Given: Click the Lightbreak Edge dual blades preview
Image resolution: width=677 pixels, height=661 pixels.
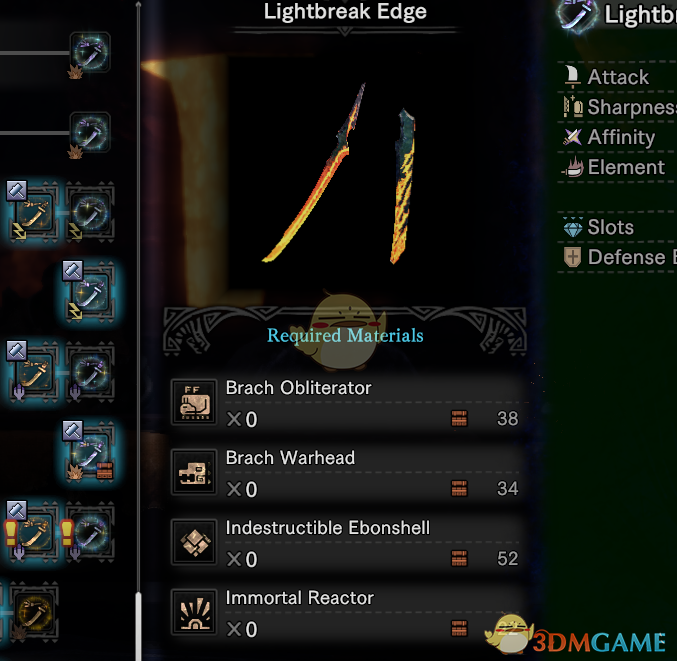Looking at the screenshot, I should coord(341,174).
